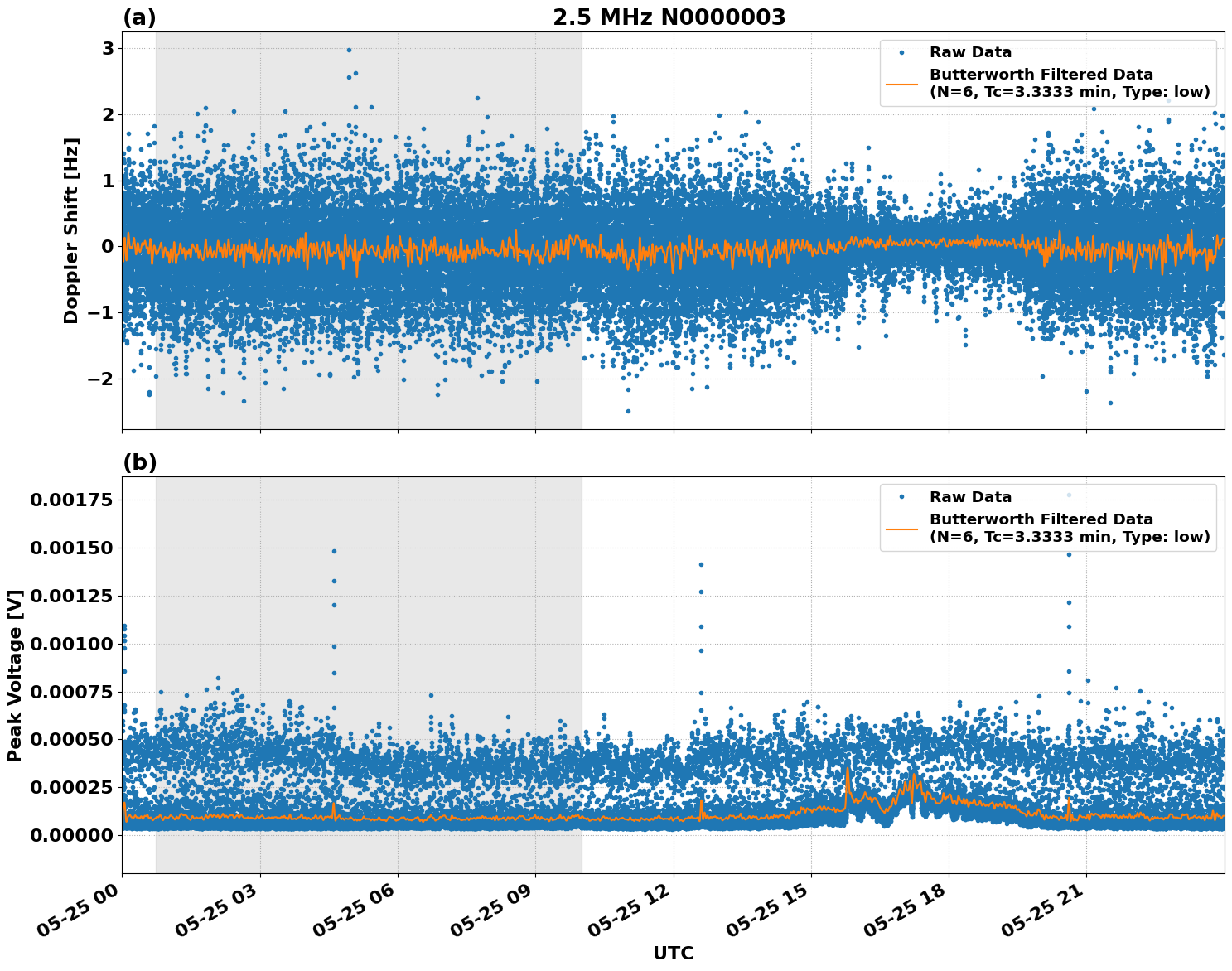
Task: Select the highest Doppler outlier near 3 Hz
Action: (x=350, y=50)
